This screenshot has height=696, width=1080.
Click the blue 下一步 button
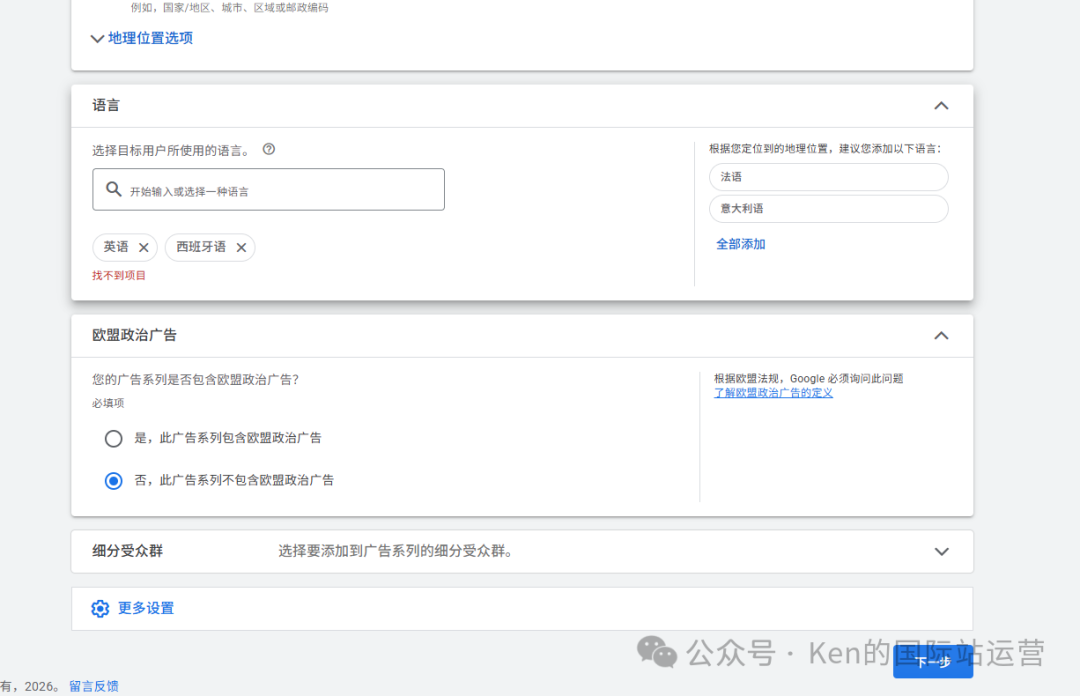(x=933, y=662)
